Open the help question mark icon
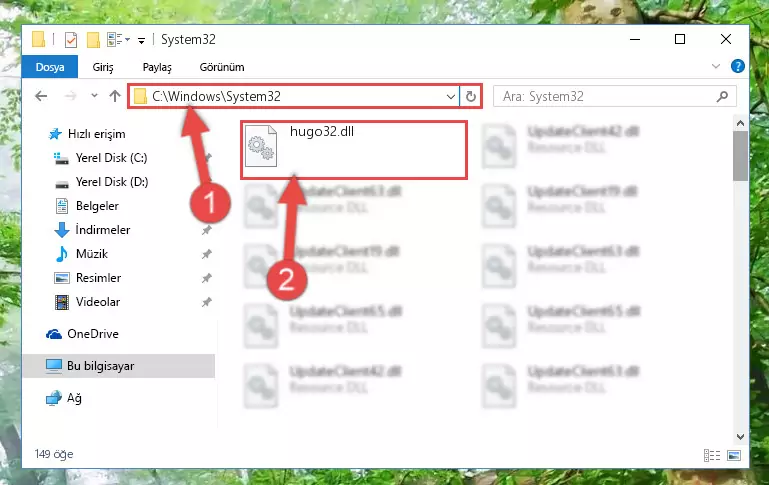The image size is (769, 485). pyautogui.click(x=737, y=66)
